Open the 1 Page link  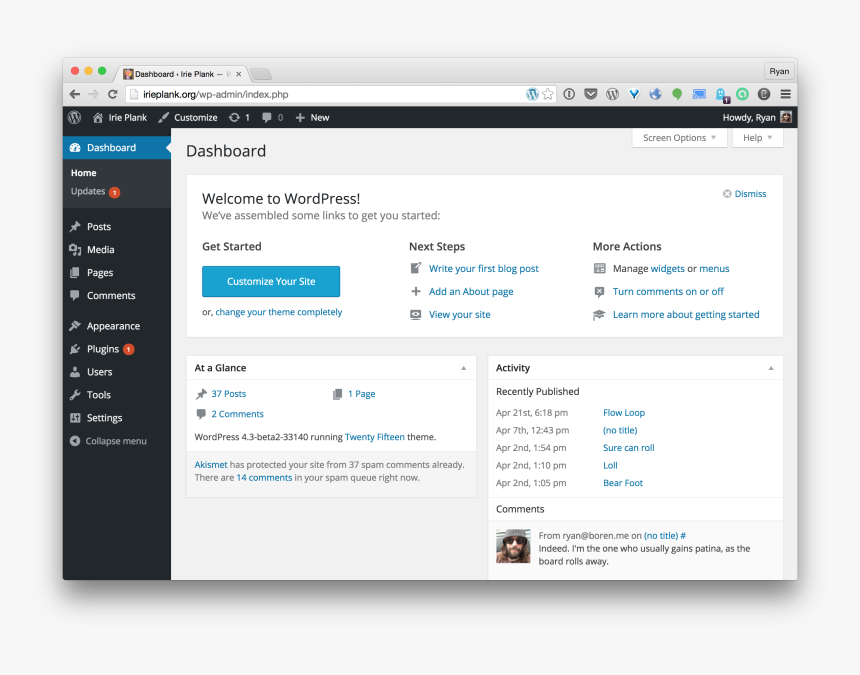point(361,394)
